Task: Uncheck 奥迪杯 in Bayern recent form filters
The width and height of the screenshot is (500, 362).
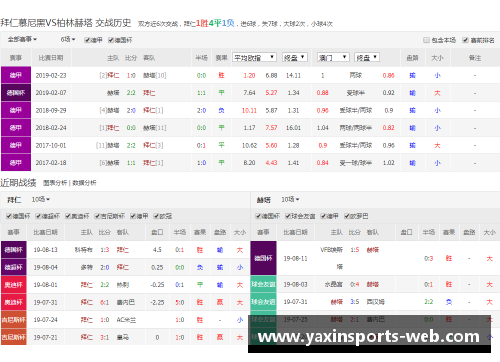Action: [68, 216]
